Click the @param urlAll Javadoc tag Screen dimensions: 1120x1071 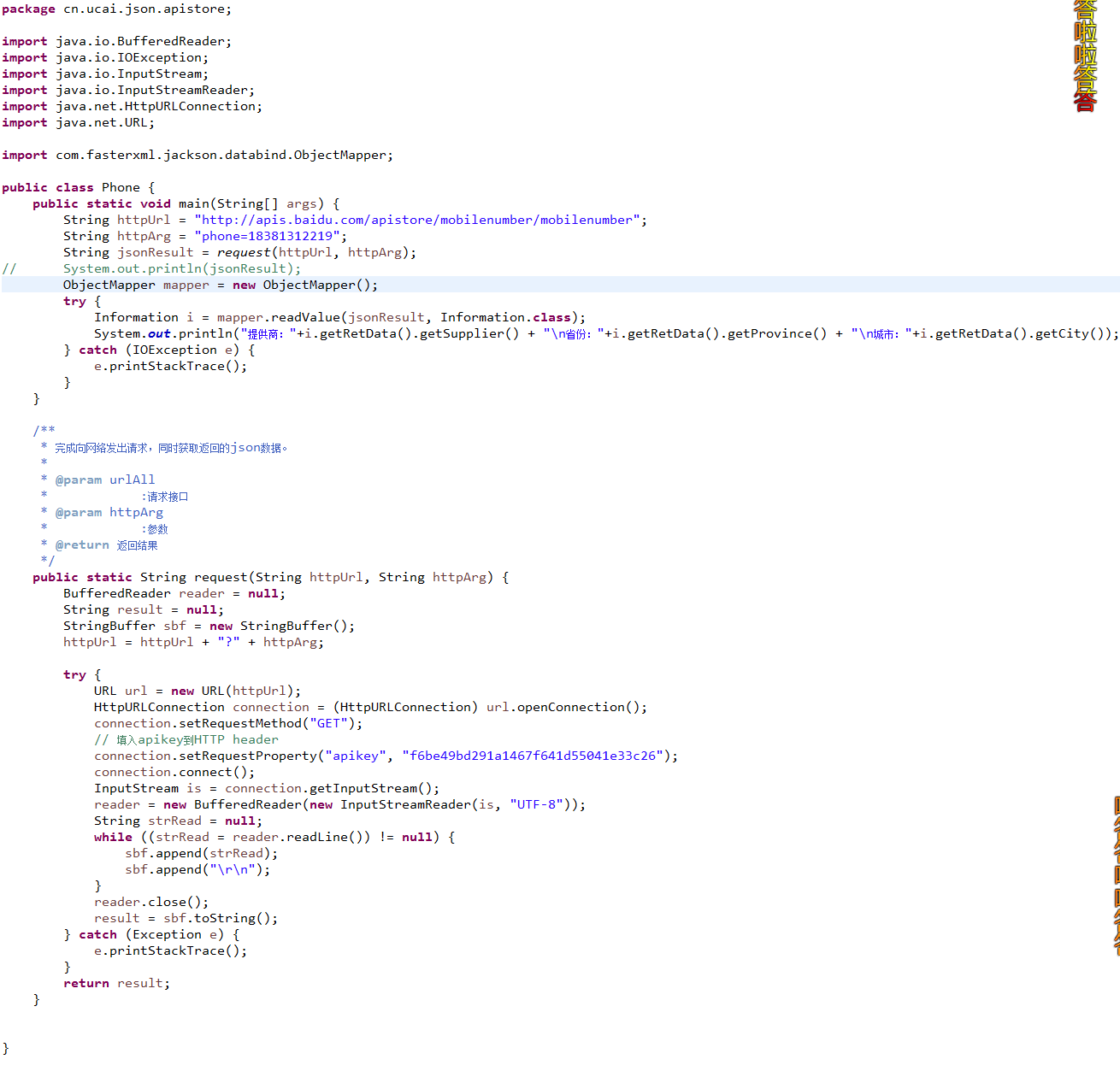(104, 480)
